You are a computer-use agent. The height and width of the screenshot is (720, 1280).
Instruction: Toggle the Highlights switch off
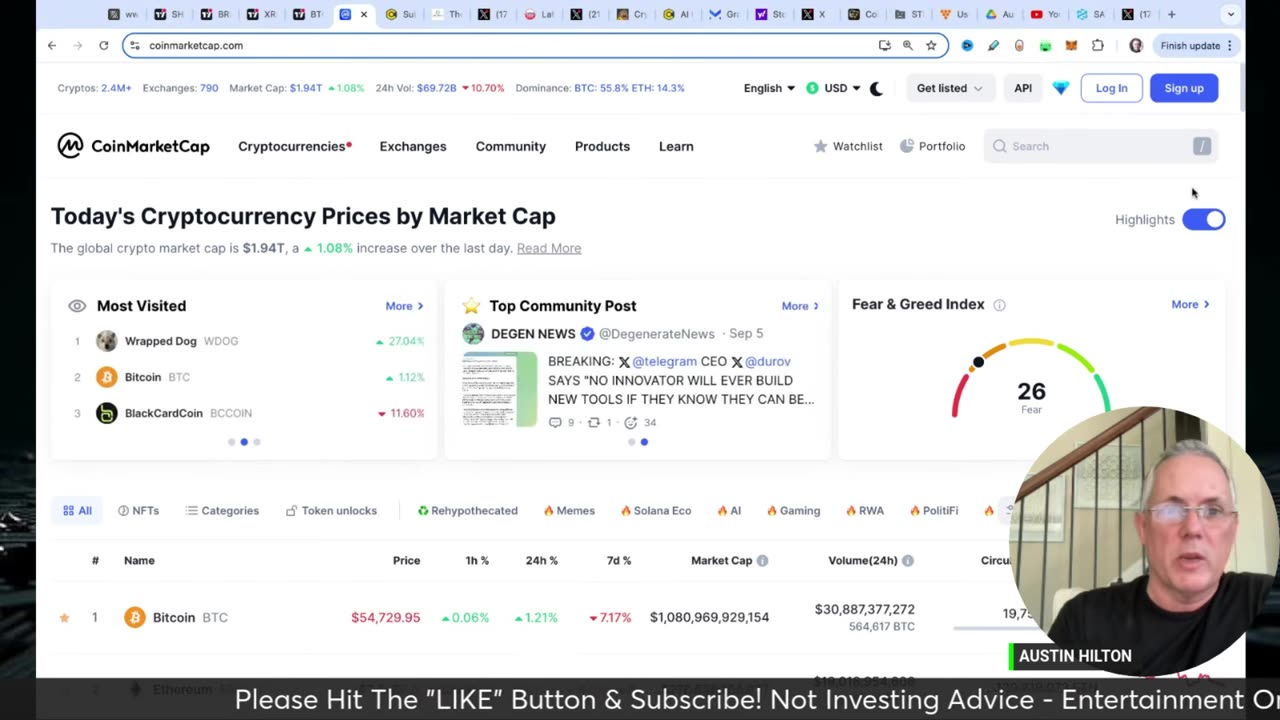click(x=1203, y=219)
